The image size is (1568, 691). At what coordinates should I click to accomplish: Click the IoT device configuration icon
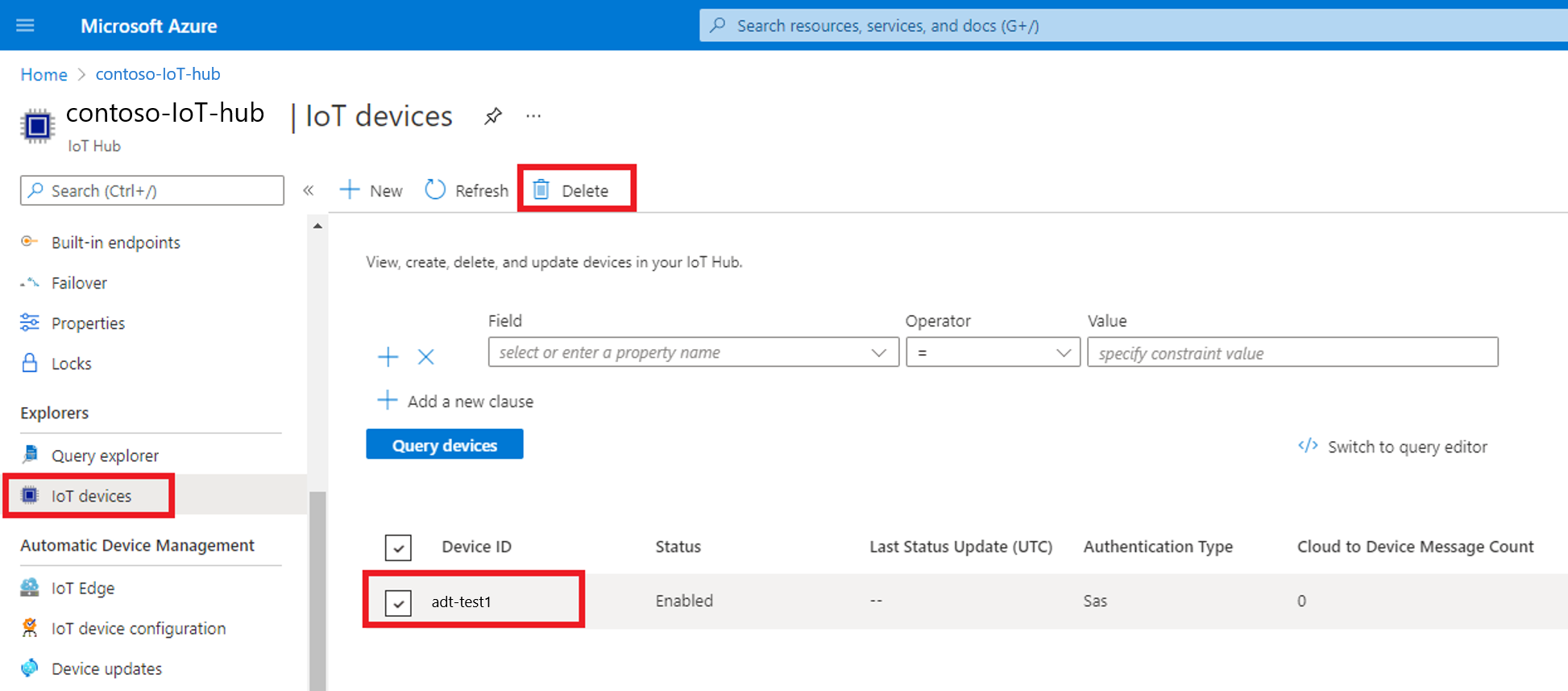[x=30, y=627]
